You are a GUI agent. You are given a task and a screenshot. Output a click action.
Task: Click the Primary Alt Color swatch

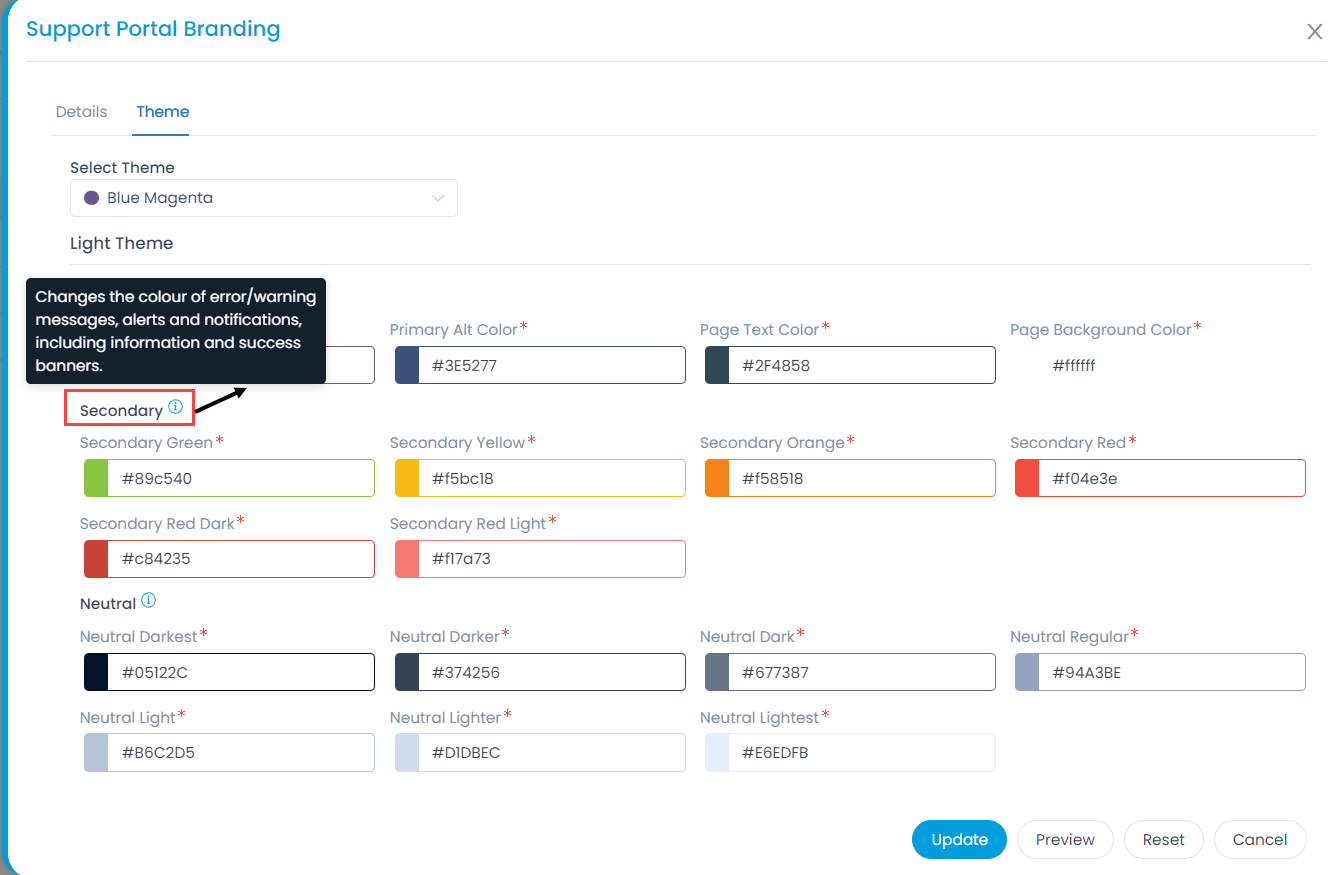407,366
